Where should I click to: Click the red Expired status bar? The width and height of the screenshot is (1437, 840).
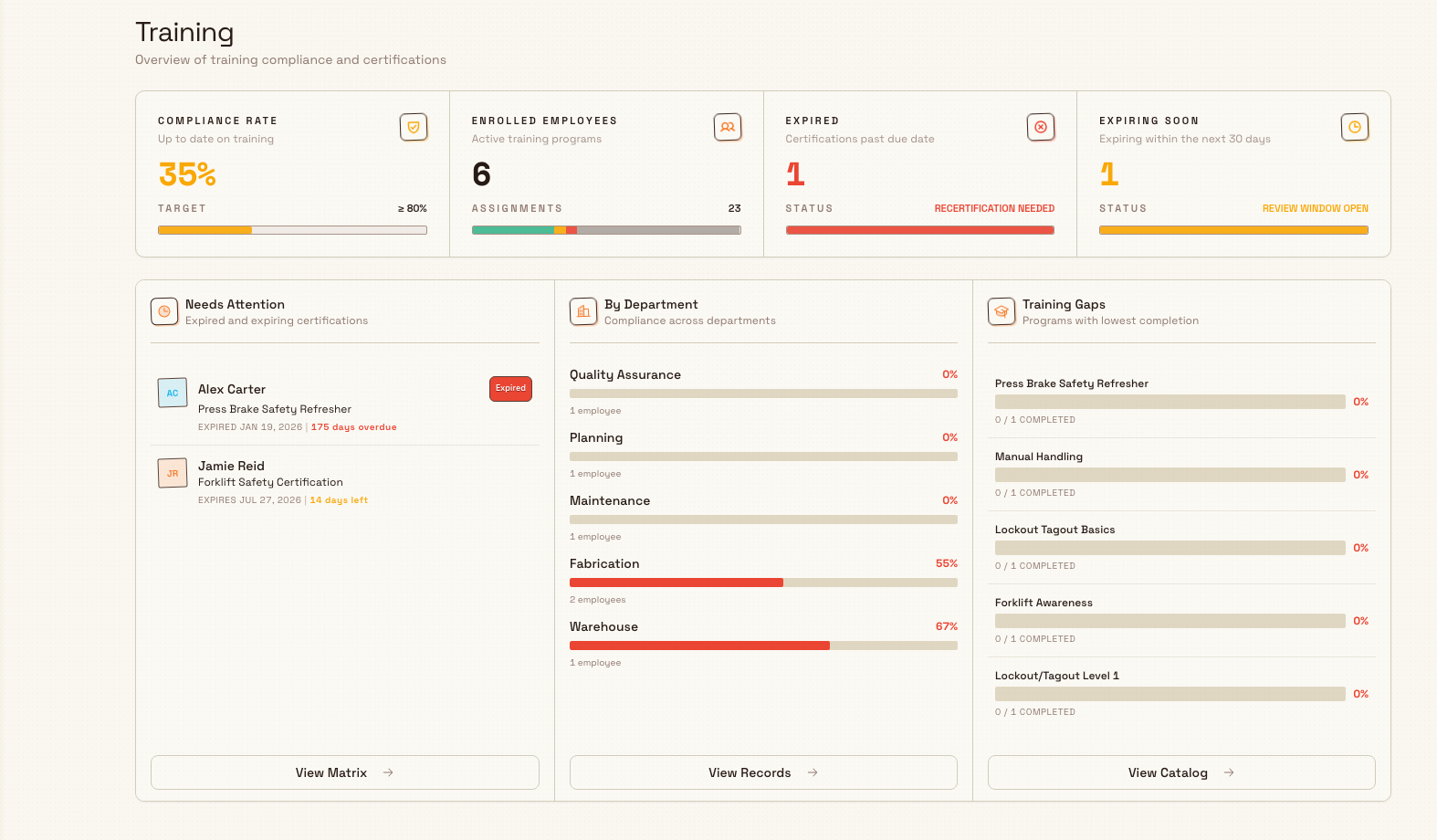point(920,230)
